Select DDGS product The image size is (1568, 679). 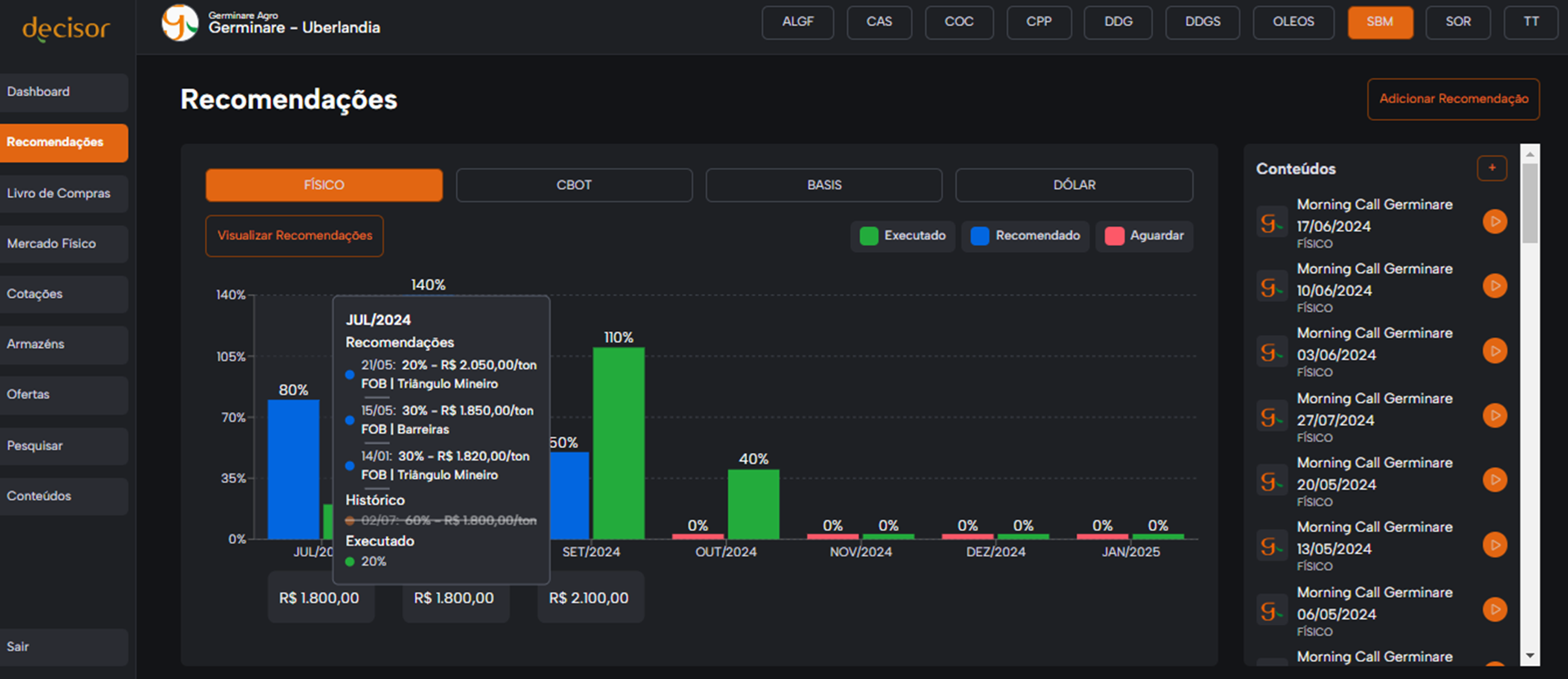click(x=1203, y=23)
